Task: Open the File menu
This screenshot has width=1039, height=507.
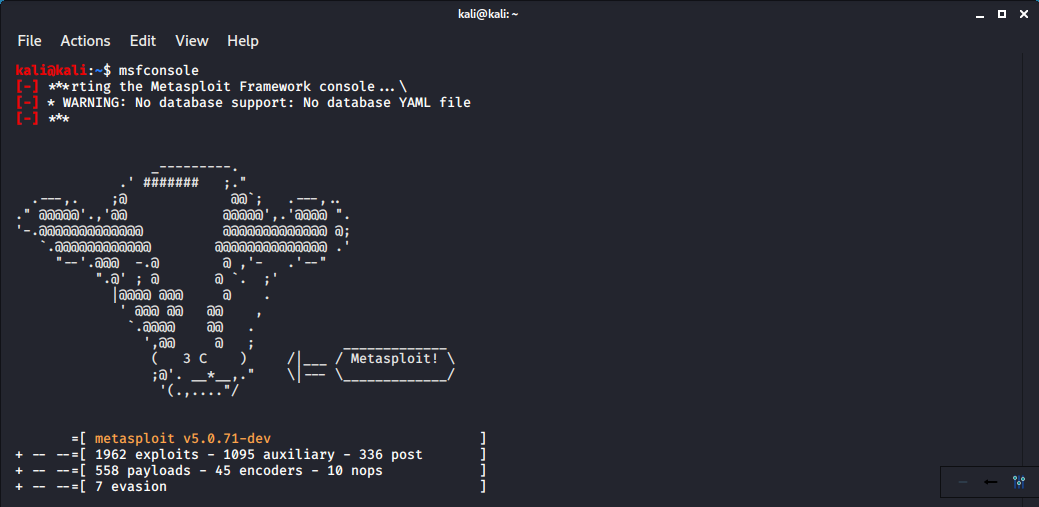Action: coord(29,41)
